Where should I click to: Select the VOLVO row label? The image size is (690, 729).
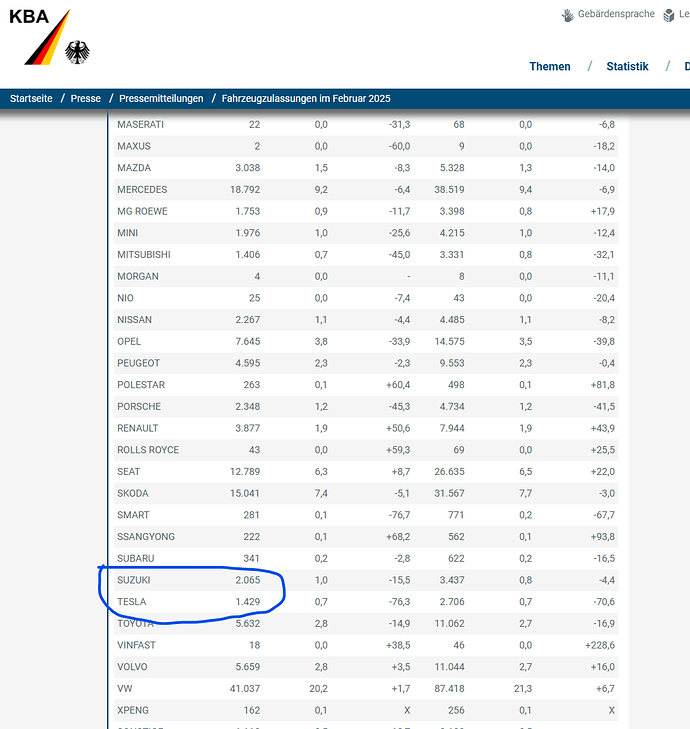[132, 667]
